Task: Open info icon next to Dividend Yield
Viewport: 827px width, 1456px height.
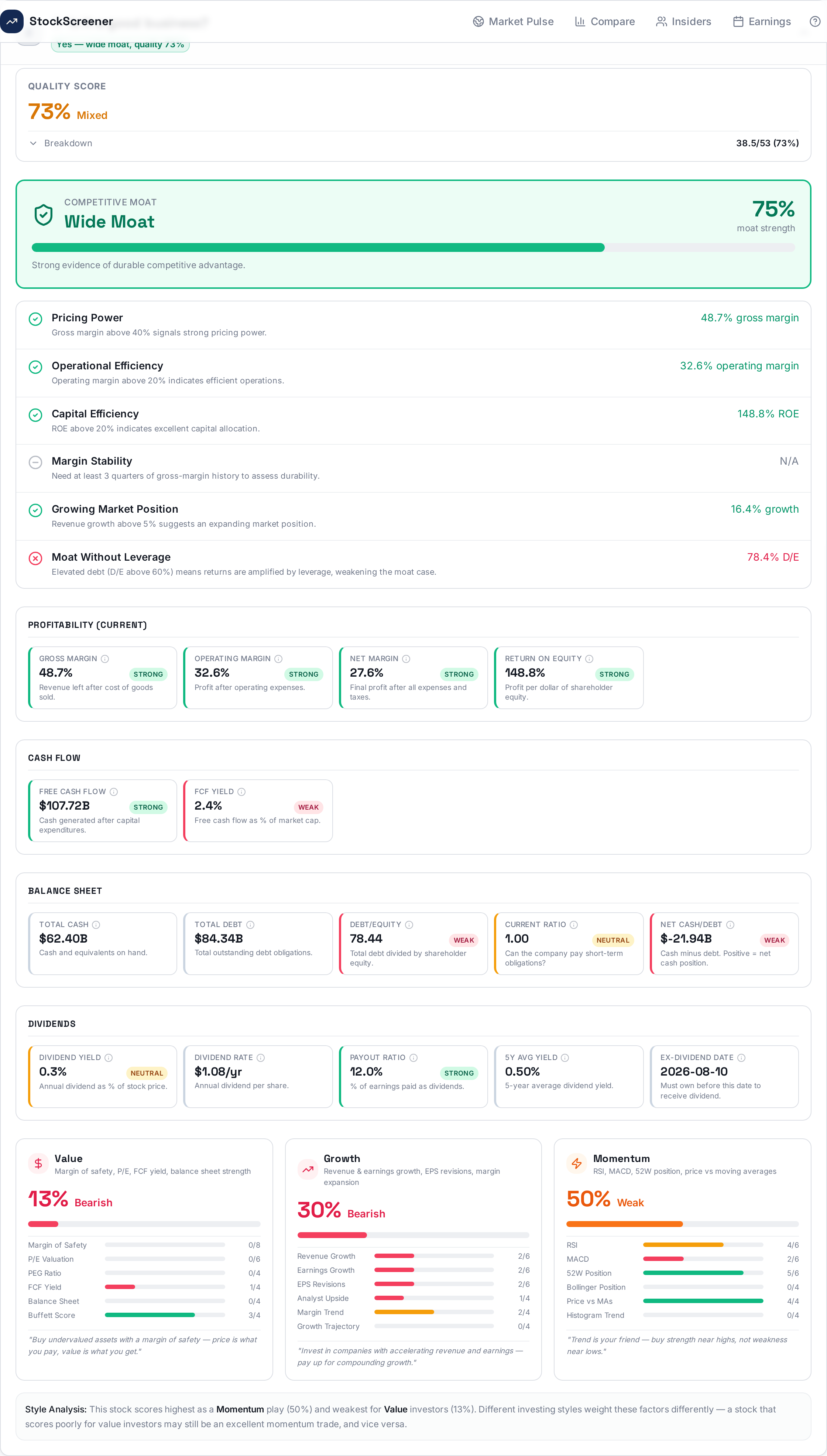Action: [109, 1058]
